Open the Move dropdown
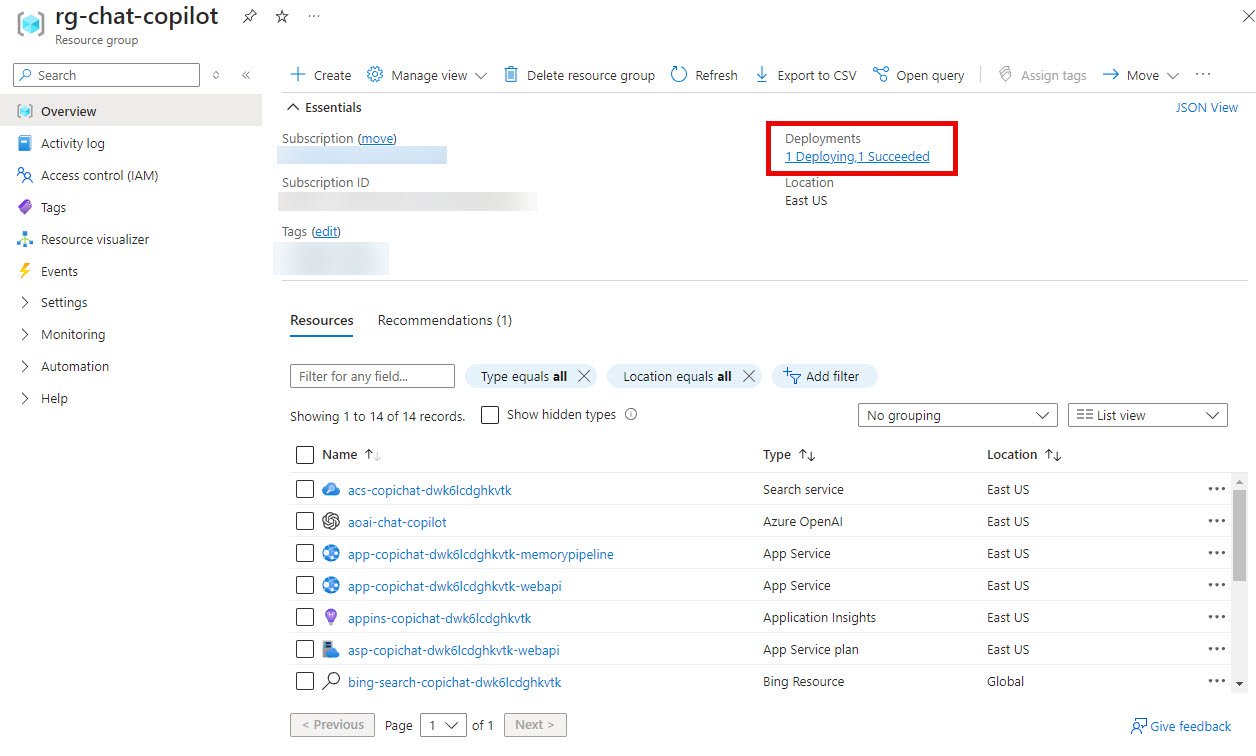Screen dimensions: 1256x756 pos(1141,75)
